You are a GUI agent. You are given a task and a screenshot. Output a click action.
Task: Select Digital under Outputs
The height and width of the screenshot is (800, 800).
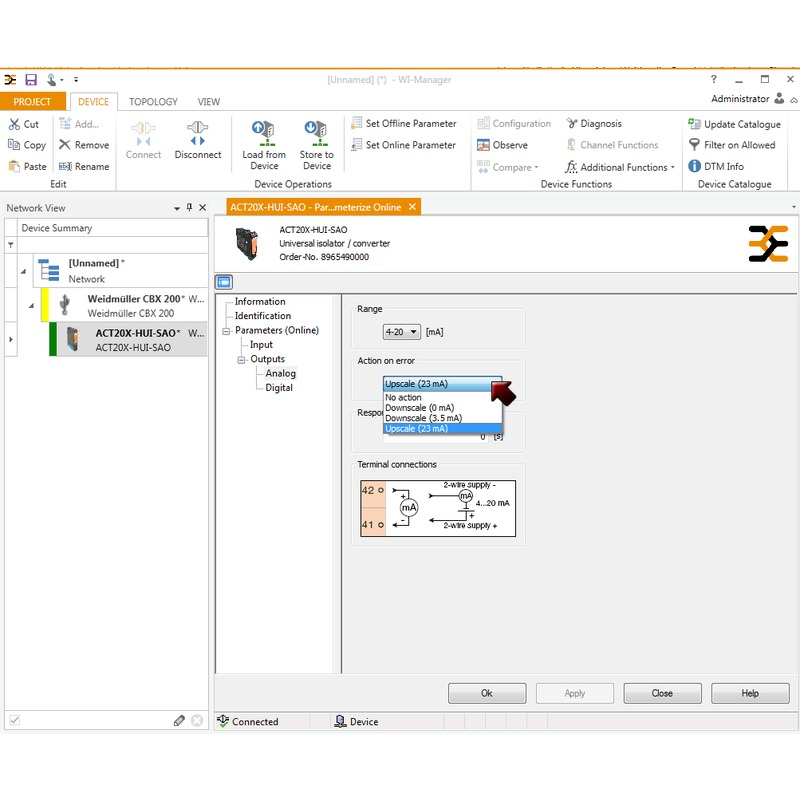(x=279, y=388)
